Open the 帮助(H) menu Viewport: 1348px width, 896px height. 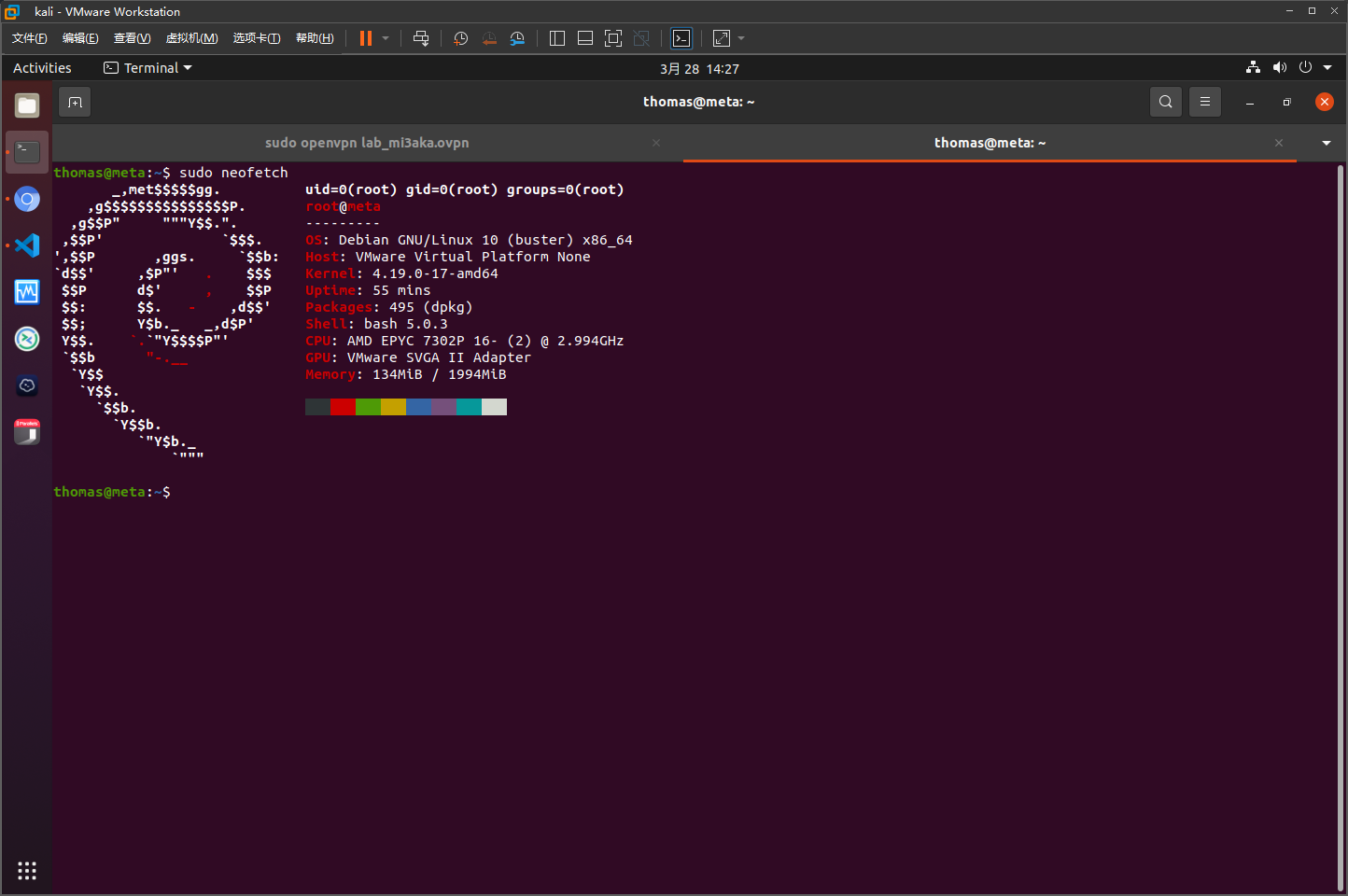[x=315, y=38]
